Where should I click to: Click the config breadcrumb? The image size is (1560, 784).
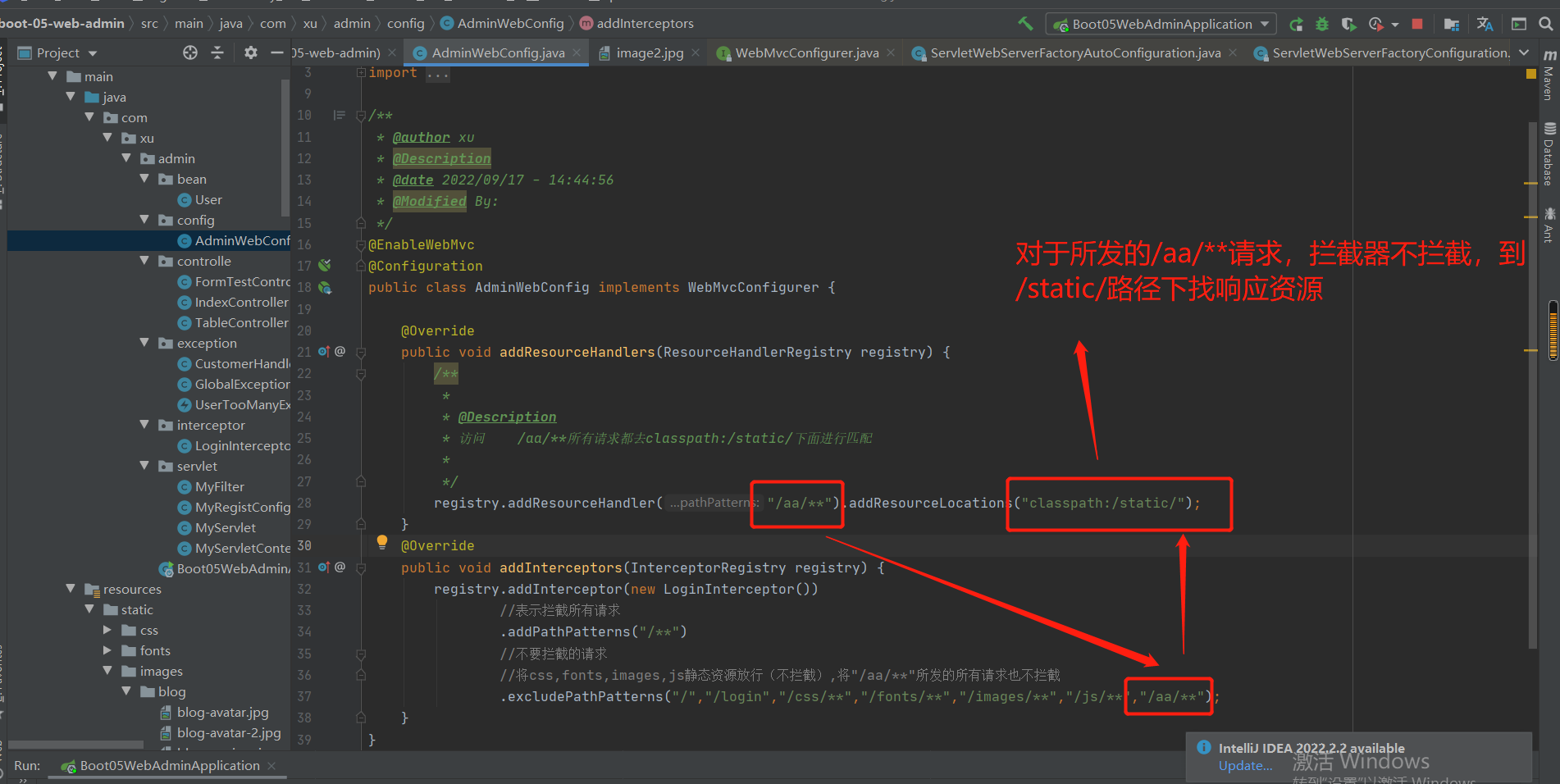[406, 23]
